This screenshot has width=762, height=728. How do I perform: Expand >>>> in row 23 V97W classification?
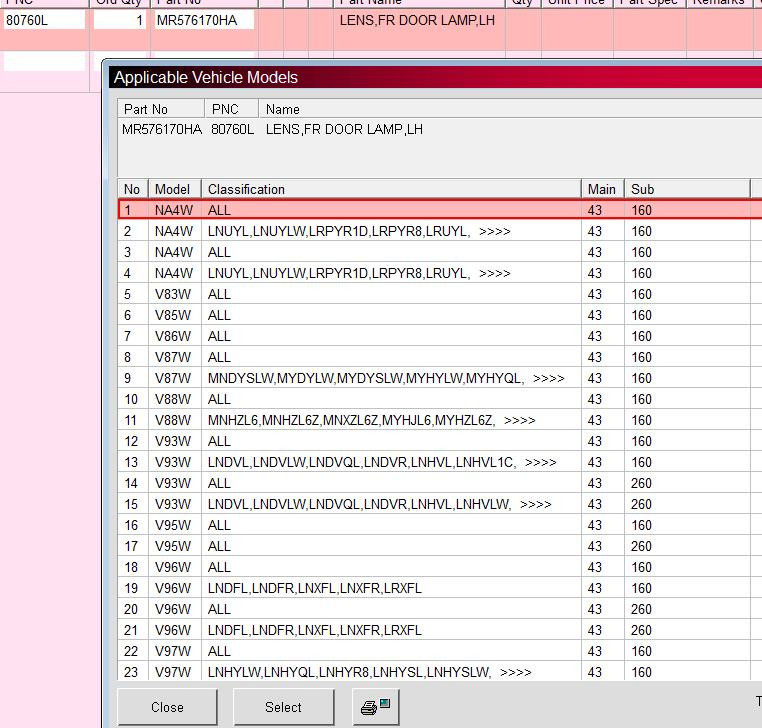(516, 672)
